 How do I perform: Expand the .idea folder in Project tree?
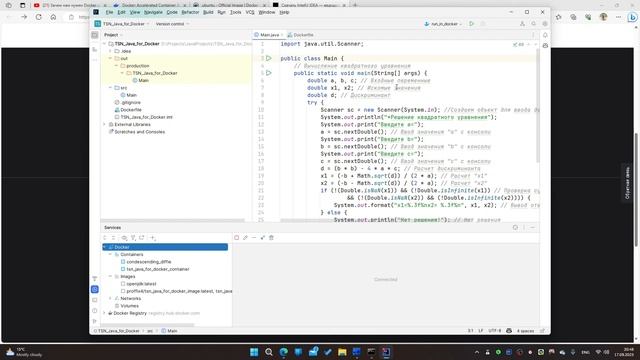point(110,51)
